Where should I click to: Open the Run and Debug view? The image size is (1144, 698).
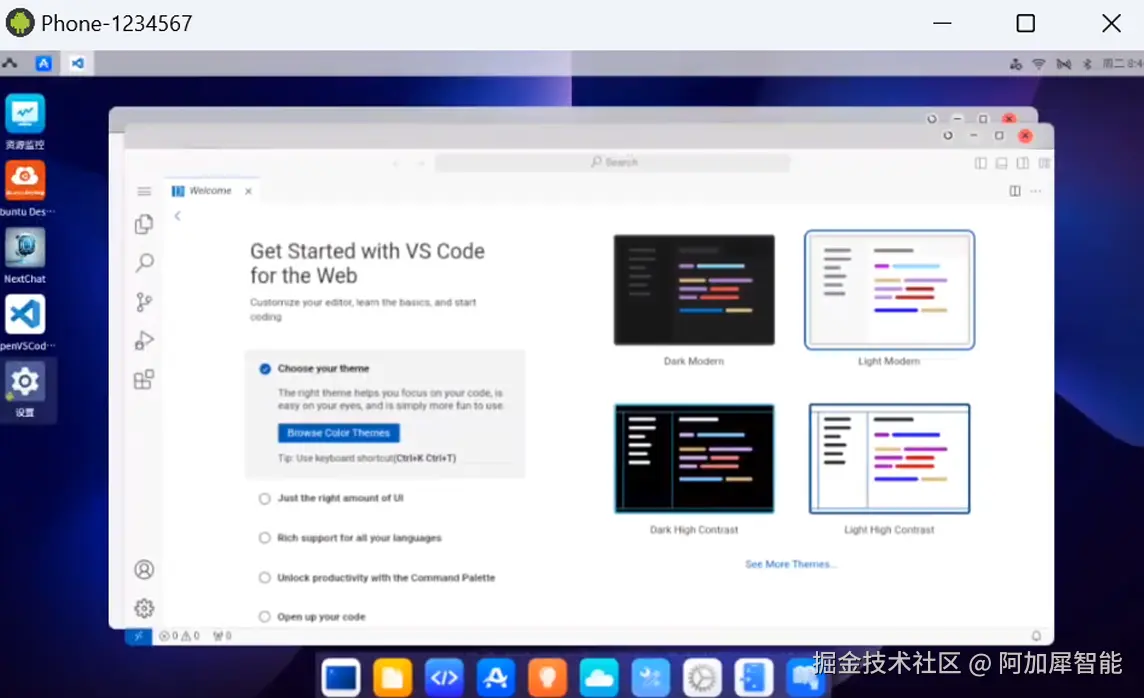pos(144,341)
